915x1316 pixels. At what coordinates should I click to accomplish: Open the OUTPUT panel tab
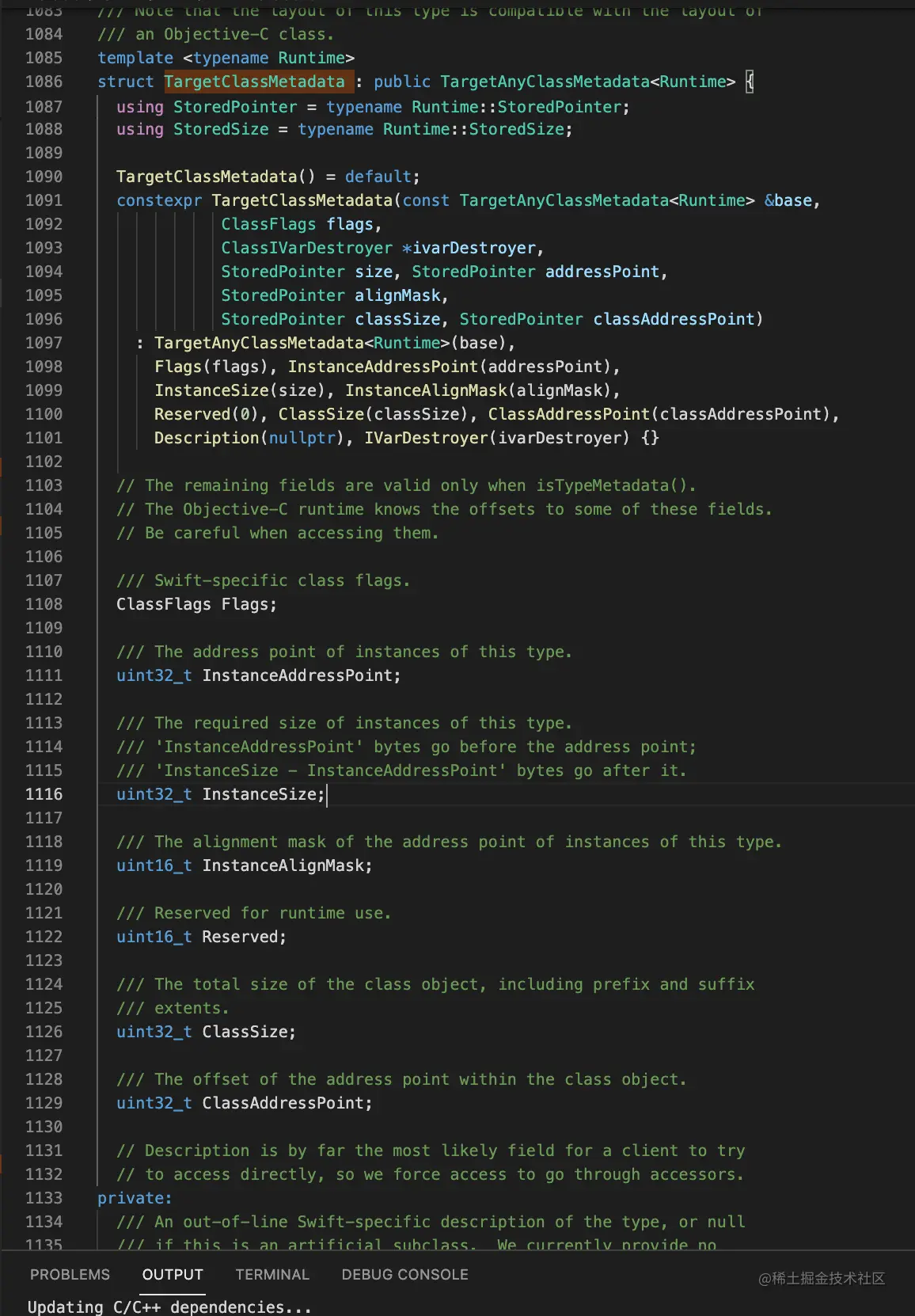pyautogui.click(x=173, y=1275)
